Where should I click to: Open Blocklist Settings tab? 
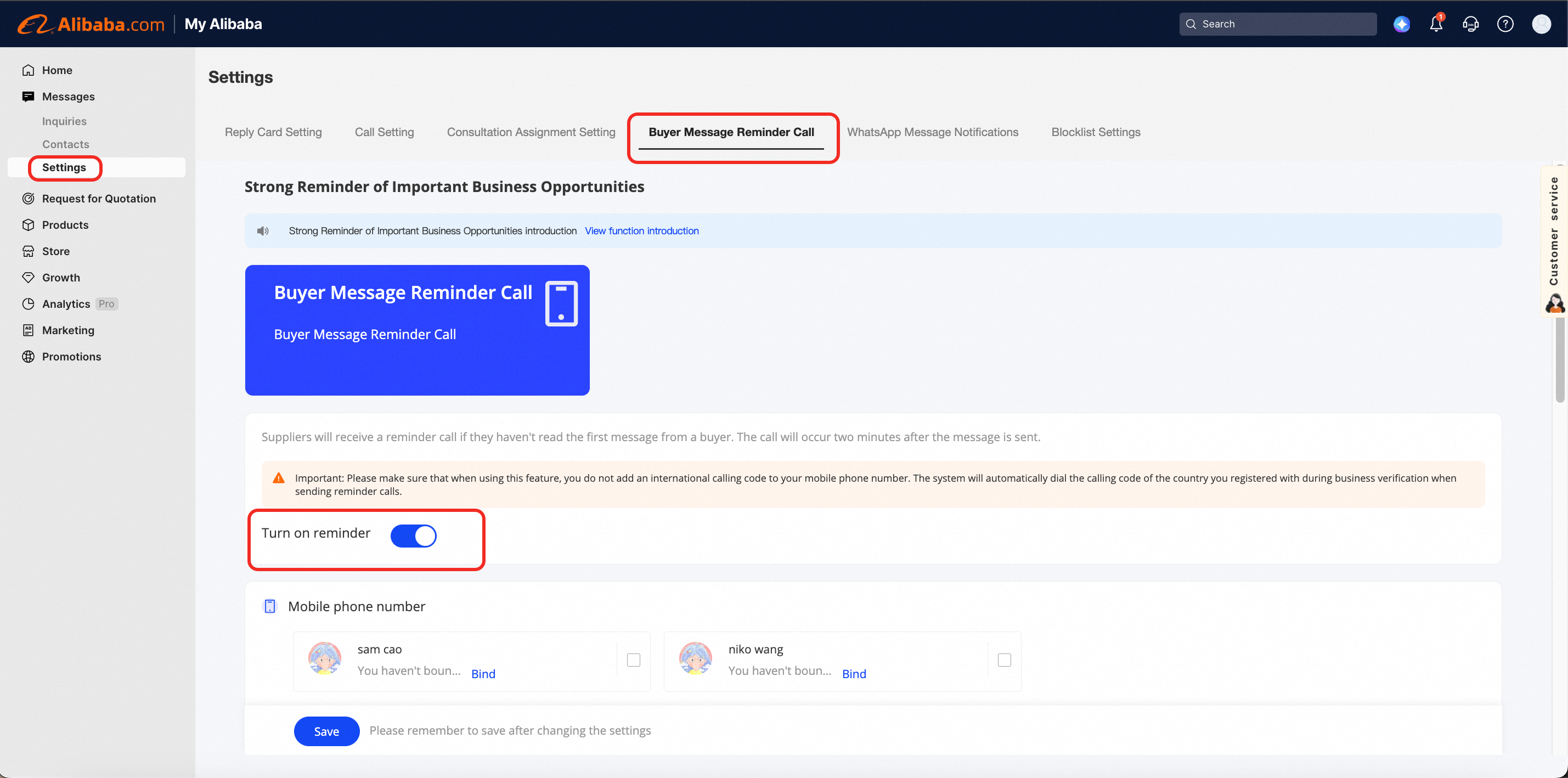click(1096, 132)
